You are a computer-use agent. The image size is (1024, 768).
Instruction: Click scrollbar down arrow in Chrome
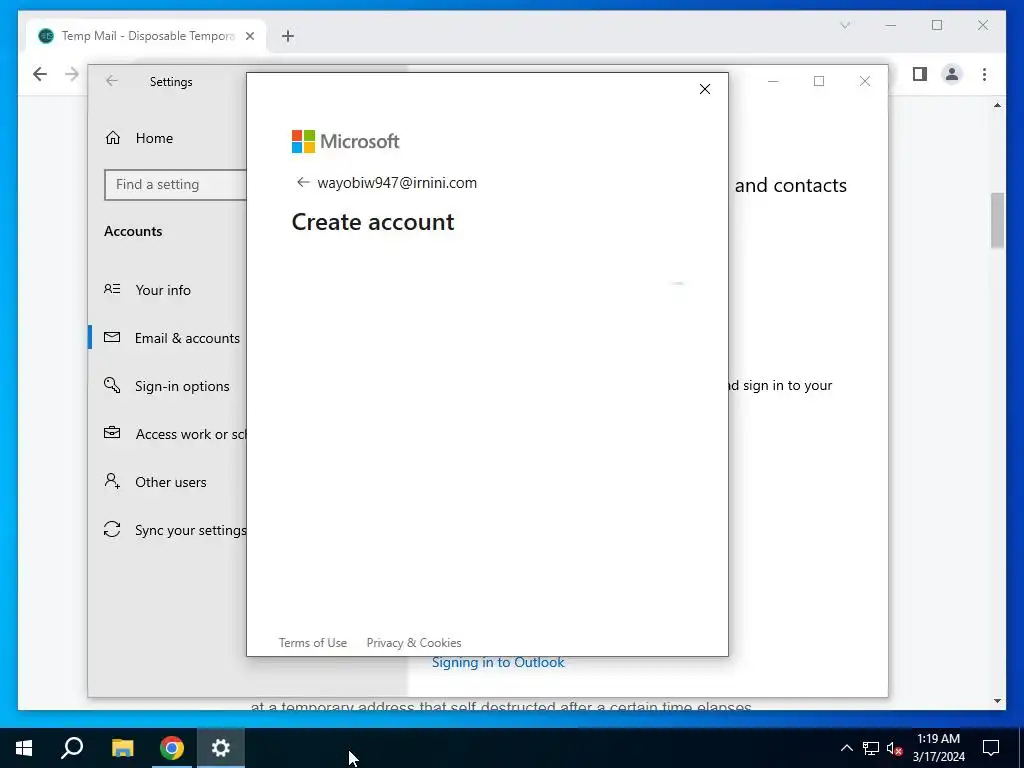coord(997,701)
